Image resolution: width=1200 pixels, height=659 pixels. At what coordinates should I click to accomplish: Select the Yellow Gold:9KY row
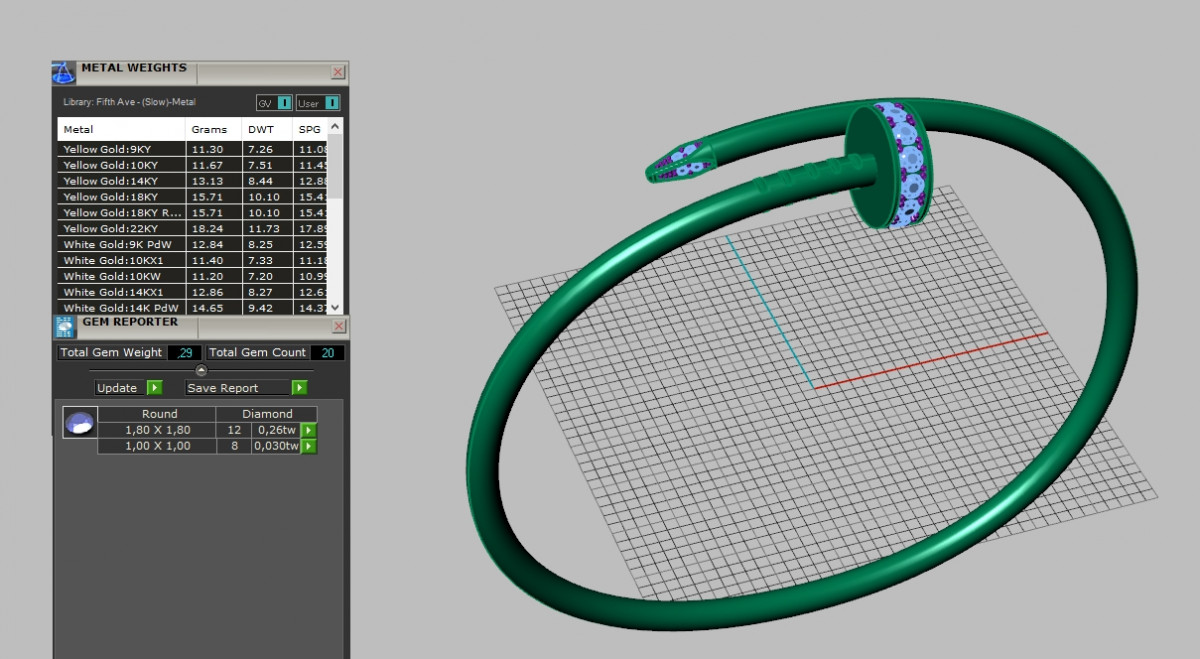(x=193, y=149)
